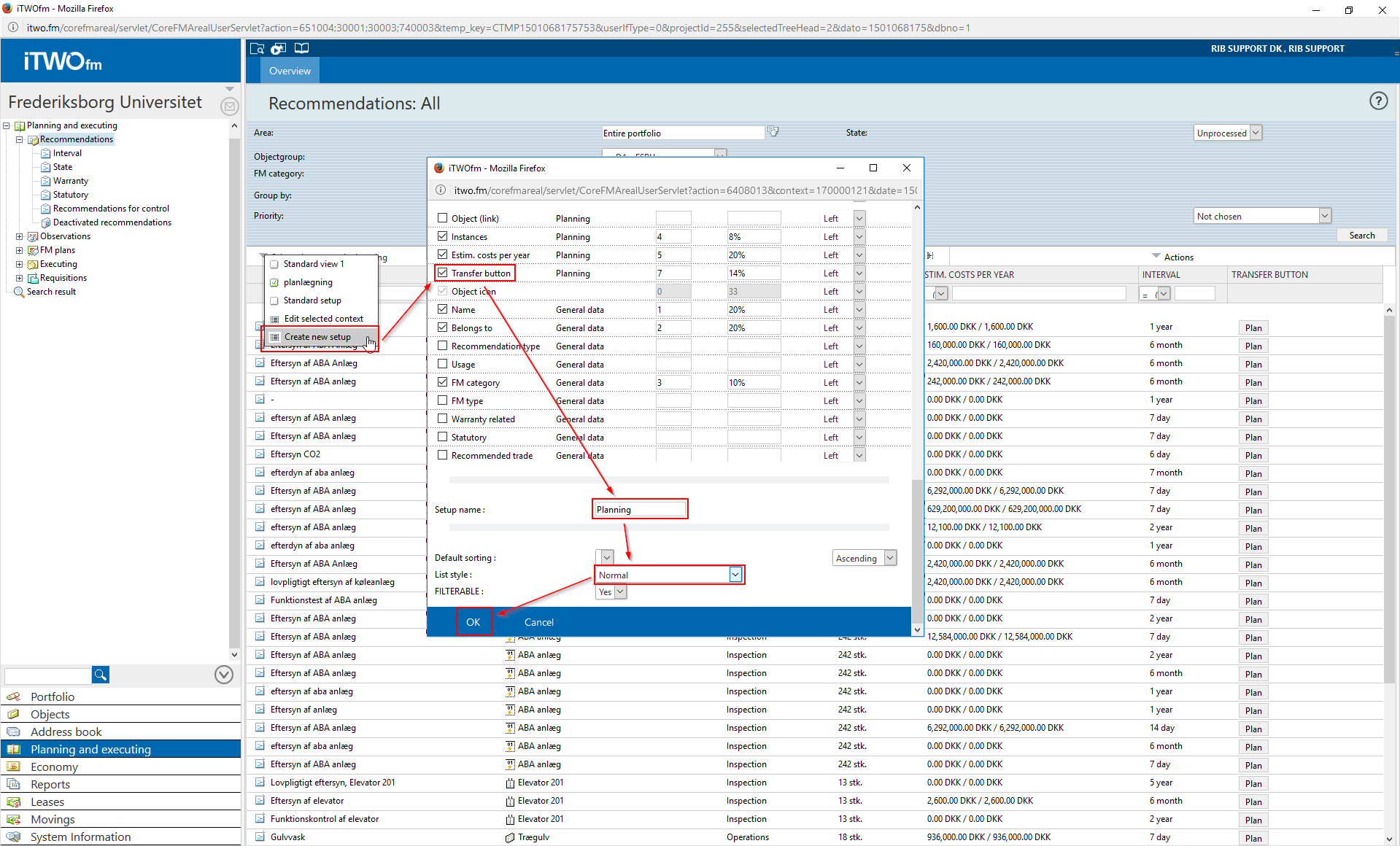Uncheck the Transfer button checkbox
The width and height of the screenshot is (1400, 846).
(442, 273)
